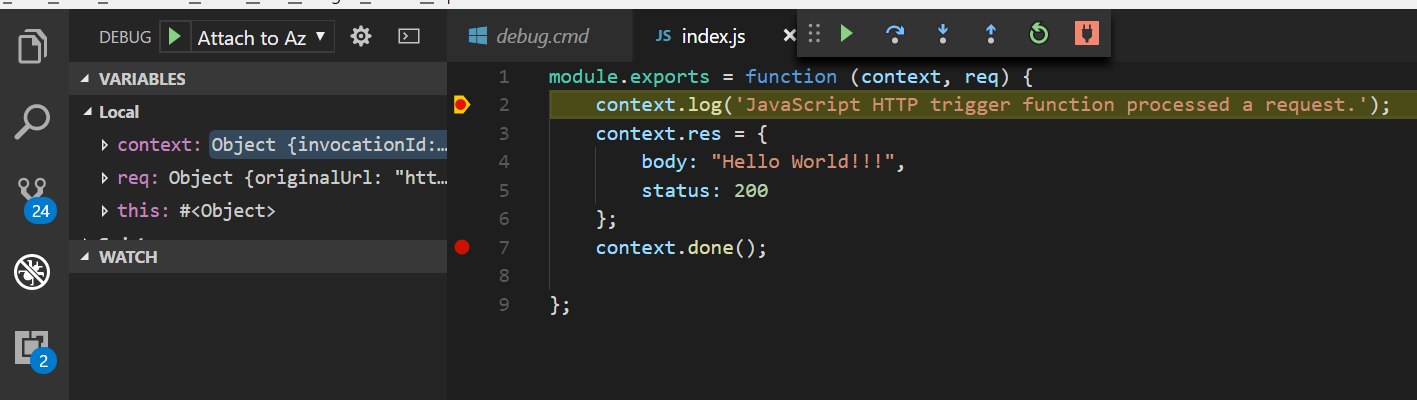This screenshot has width=1417, height=400.
Task: Click the 'body:' property on line 4
Action: click(x=670, y=161)
